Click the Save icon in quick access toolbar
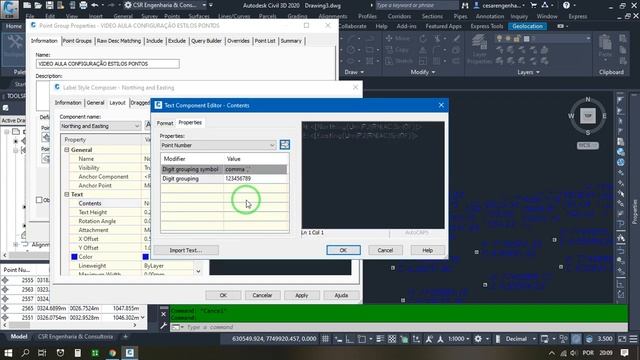Viewport: 640px width, 360px height. [x=49, y=5]
